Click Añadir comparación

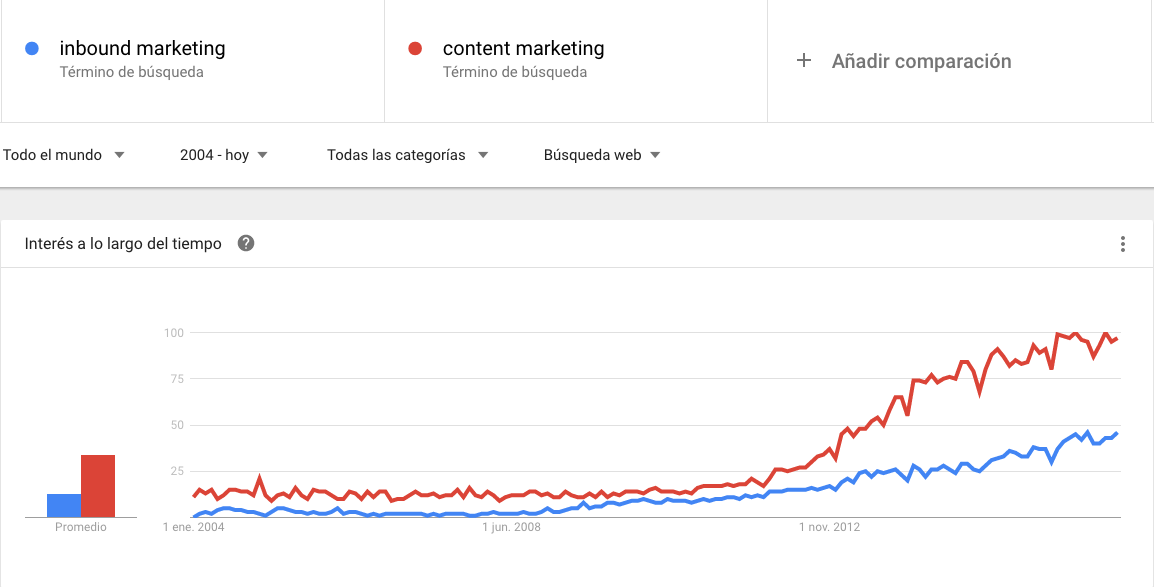921,61
